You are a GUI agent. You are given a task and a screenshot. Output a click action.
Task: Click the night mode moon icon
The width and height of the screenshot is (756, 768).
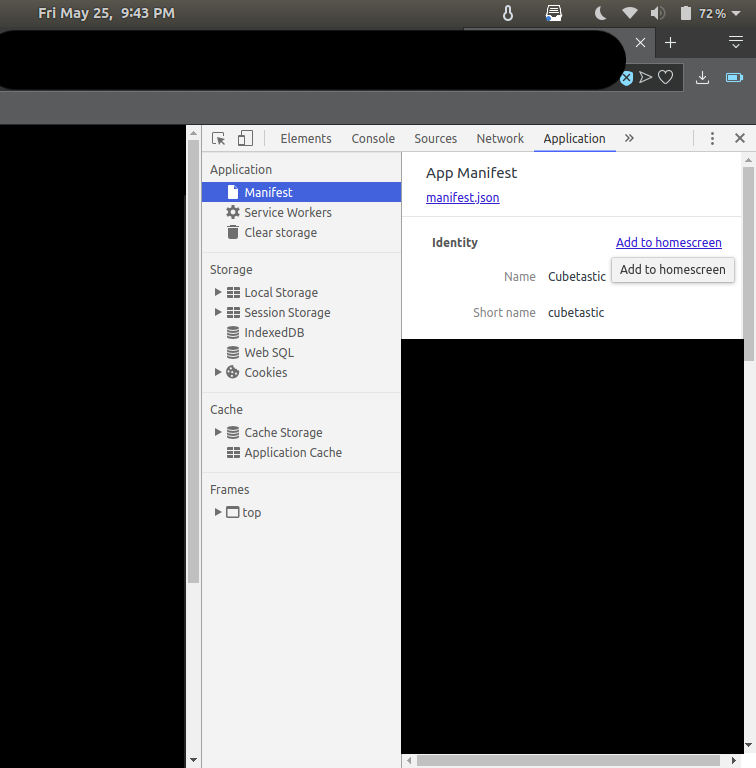pyautogui.click(x=600, y=13)
